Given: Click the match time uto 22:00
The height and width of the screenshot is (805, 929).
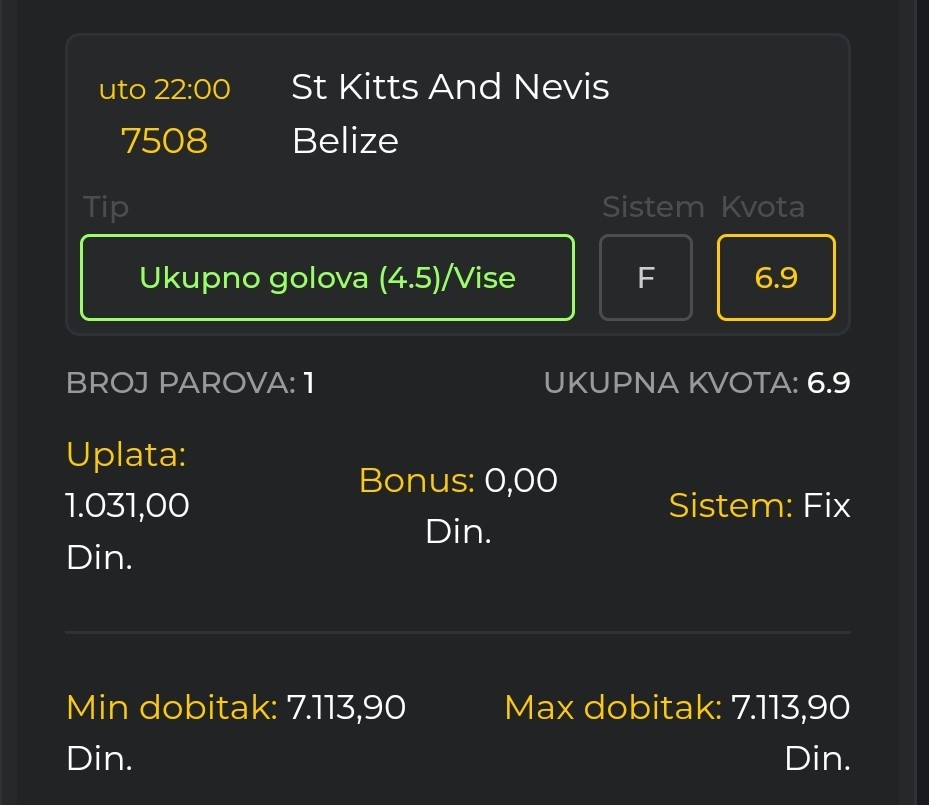Looking at the screenshot, I should pyautogui.click(x=164, y=89).
